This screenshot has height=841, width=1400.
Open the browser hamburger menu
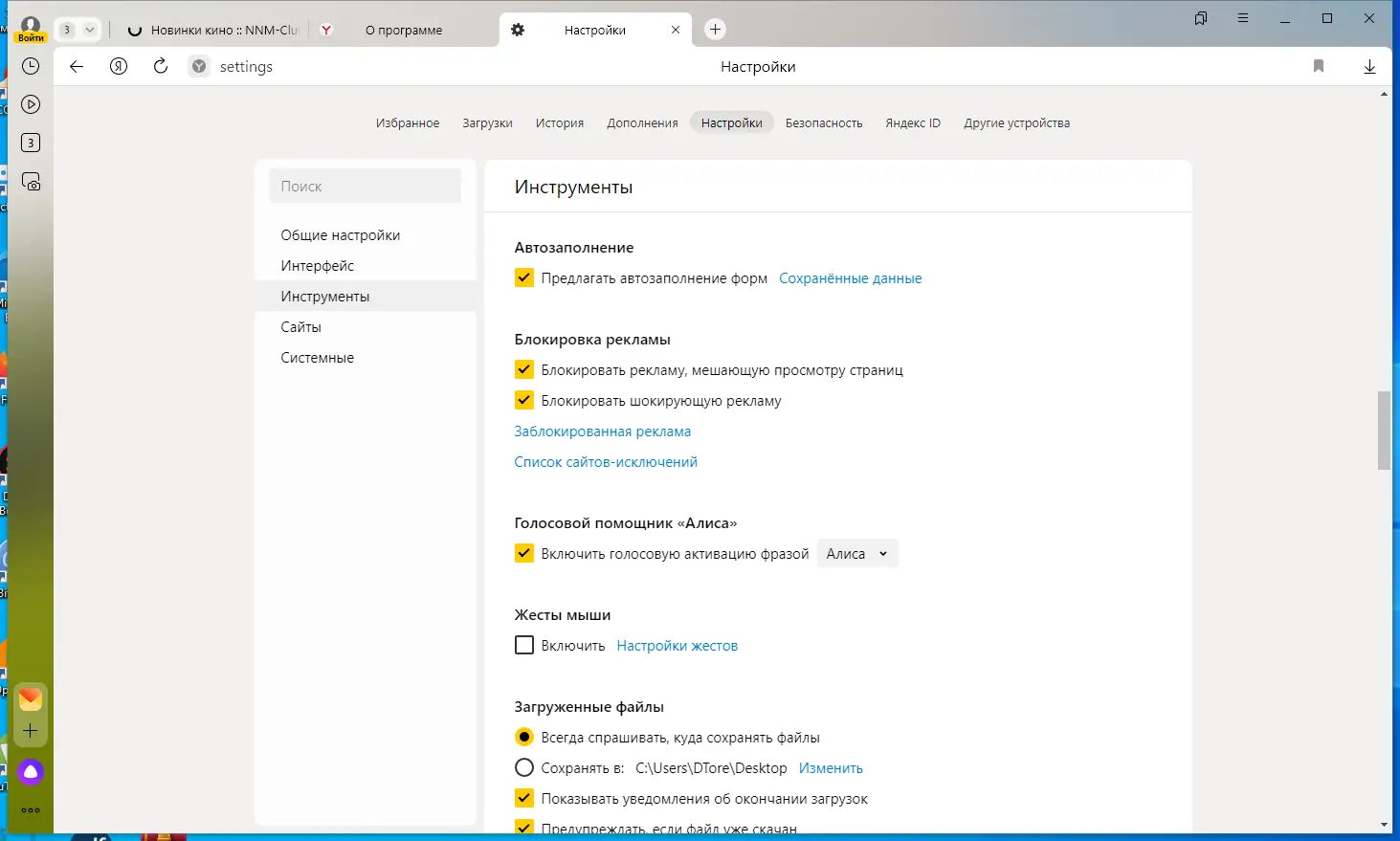[1243, 18]
